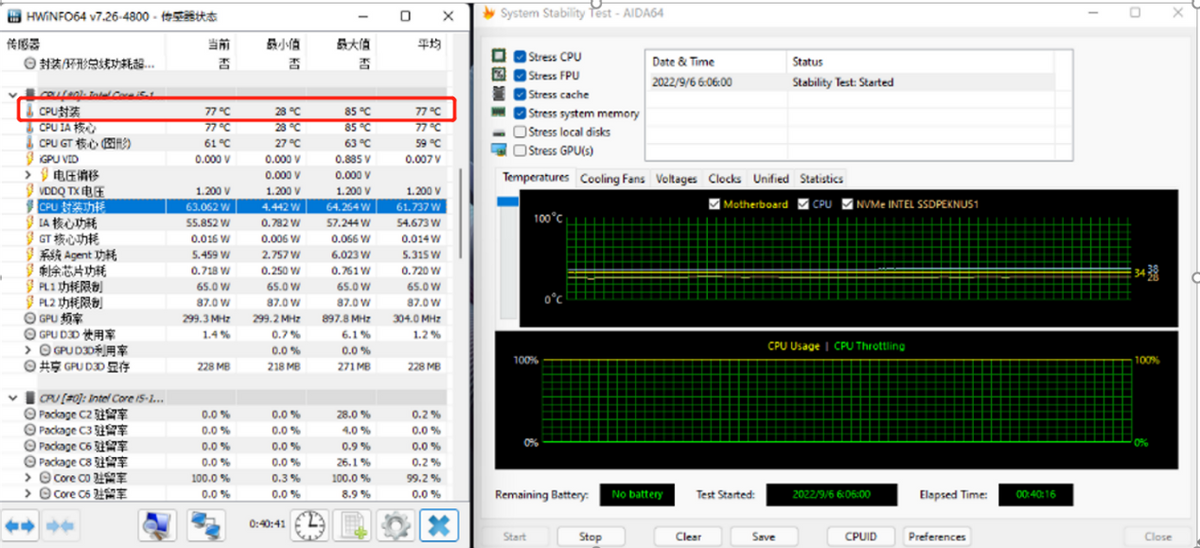Enable the Stress GPU(s) checkbox
This screenshot has width=1200, height=548.
point(520,150)
